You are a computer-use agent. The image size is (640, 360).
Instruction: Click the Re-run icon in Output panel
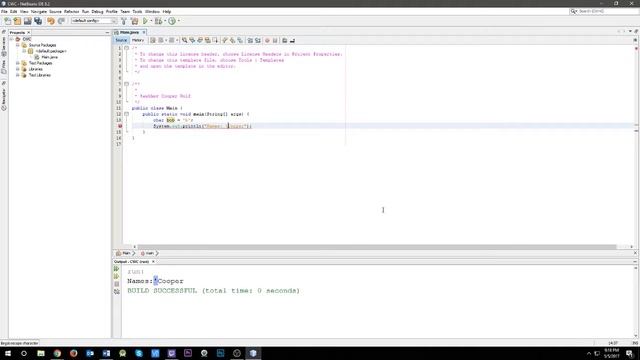coord(117,269)
